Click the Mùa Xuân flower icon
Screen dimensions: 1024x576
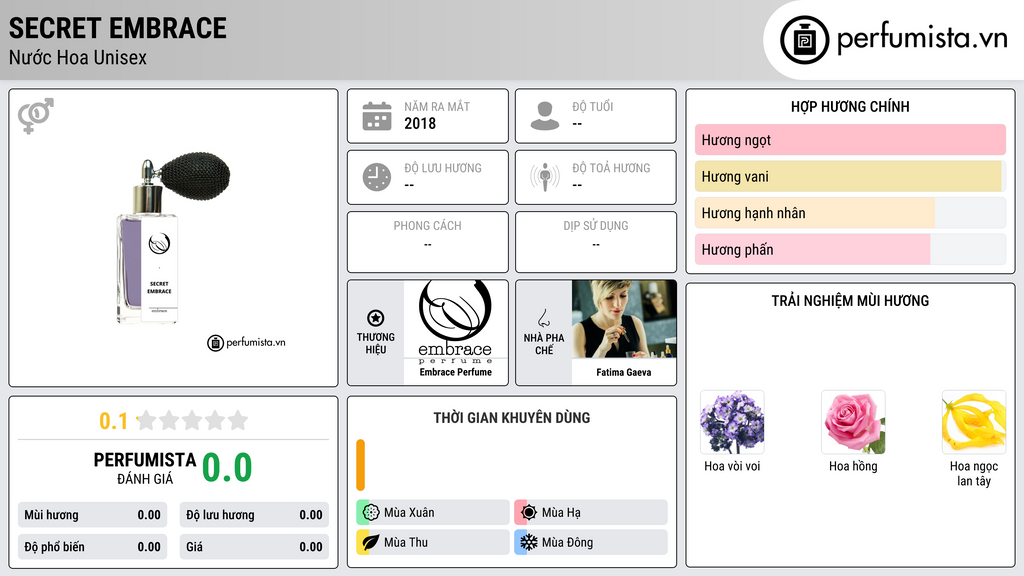(371, 512)
